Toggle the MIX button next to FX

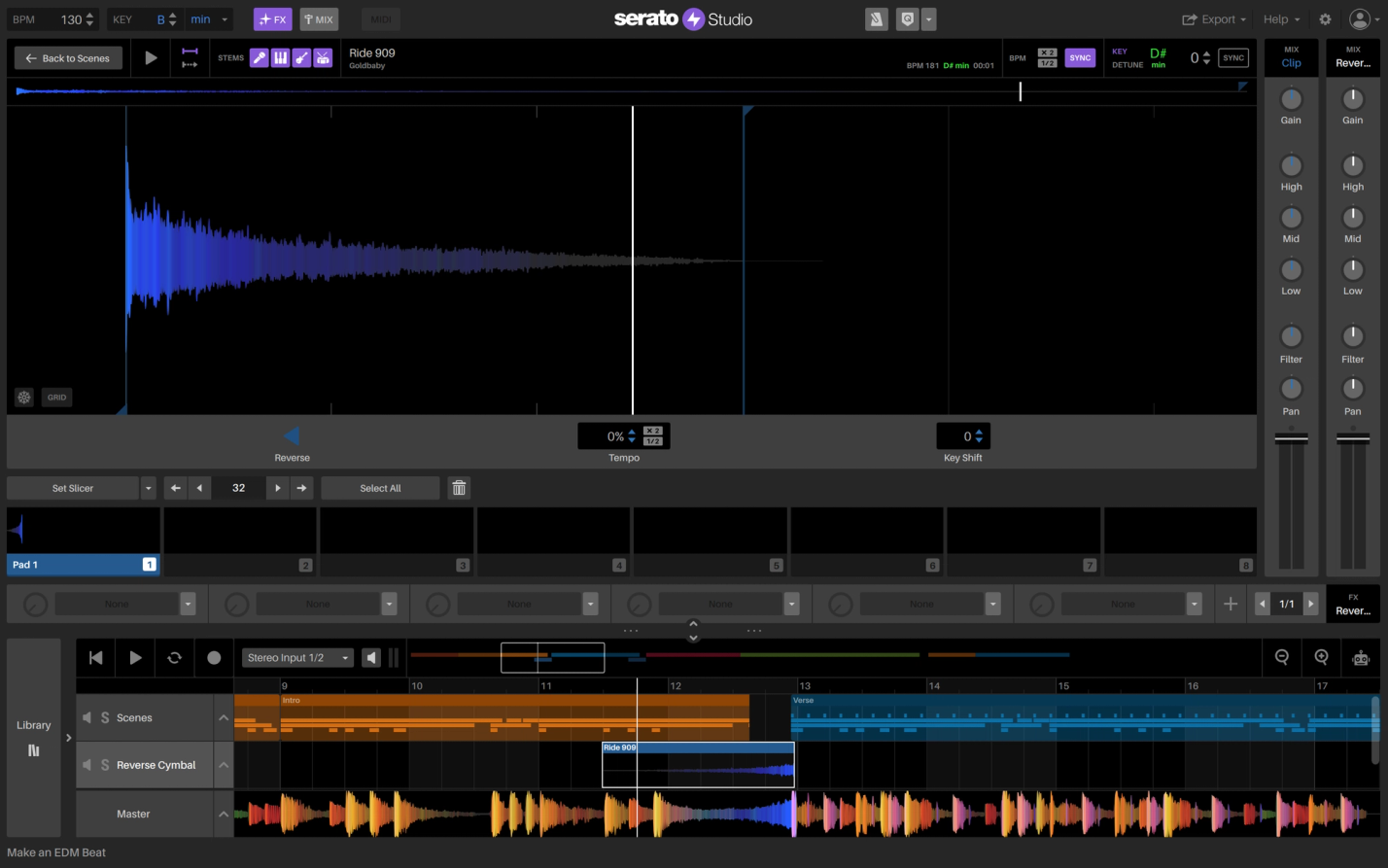[x=319, y=18]
